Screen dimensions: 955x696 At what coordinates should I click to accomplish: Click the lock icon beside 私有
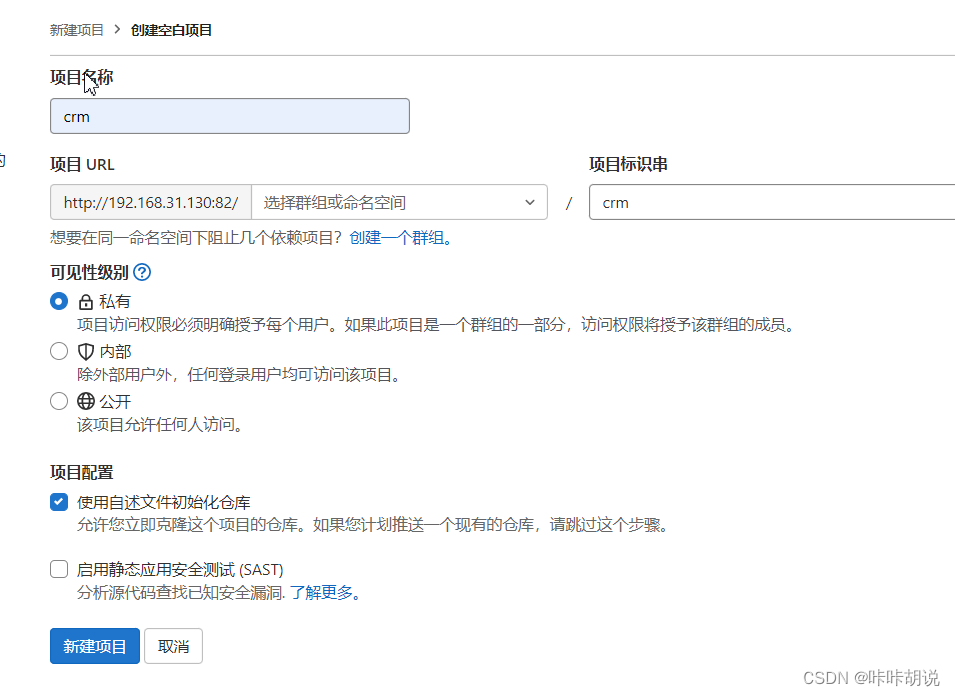[85, 301]
